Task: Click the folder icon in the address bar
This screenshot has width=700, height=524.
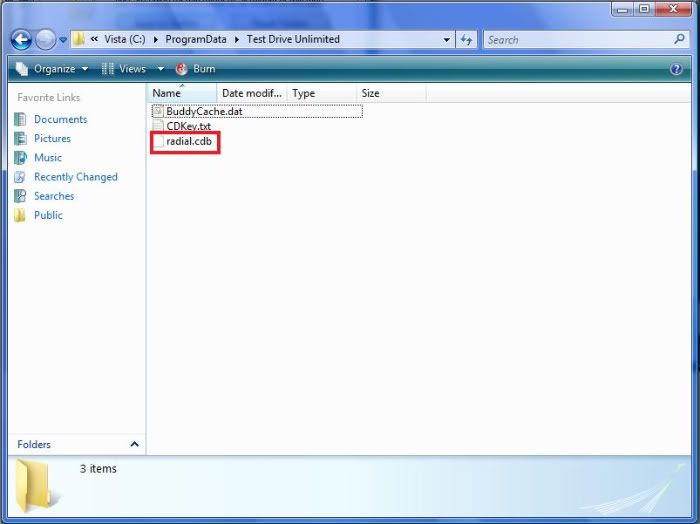Action: pyautogui.click(x=79, y=39)
